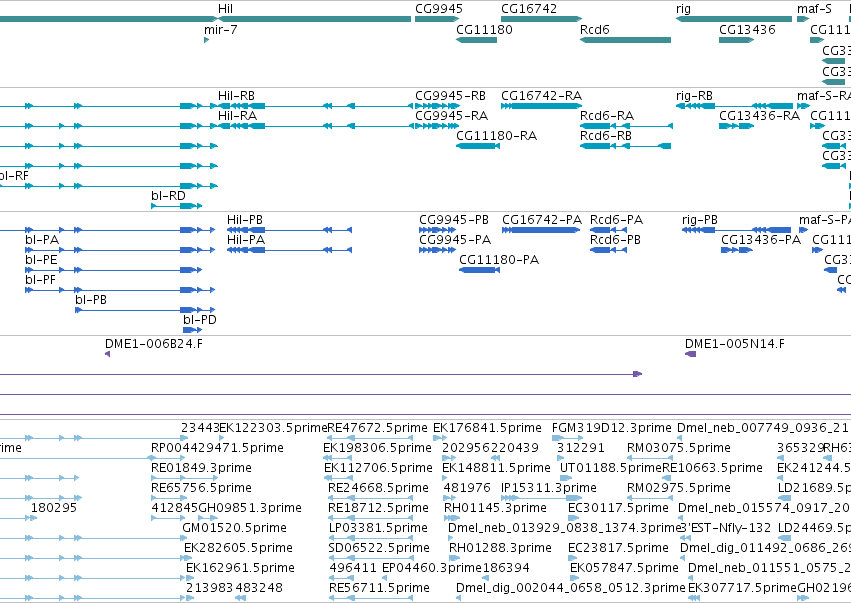Screen dimensions: 851x603
Task: Click the Hil gene label in top track
Action: click(x=225, y=9)
